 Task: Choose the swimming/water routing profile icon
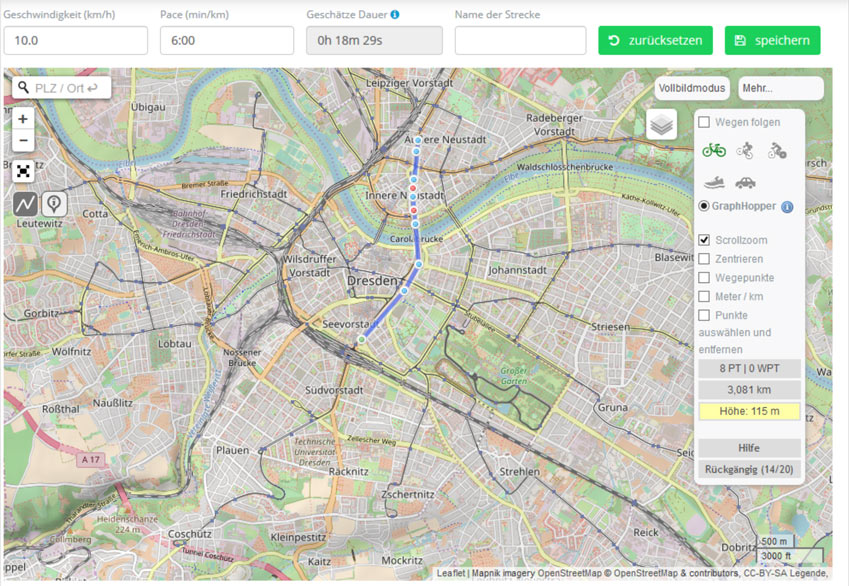713,182
